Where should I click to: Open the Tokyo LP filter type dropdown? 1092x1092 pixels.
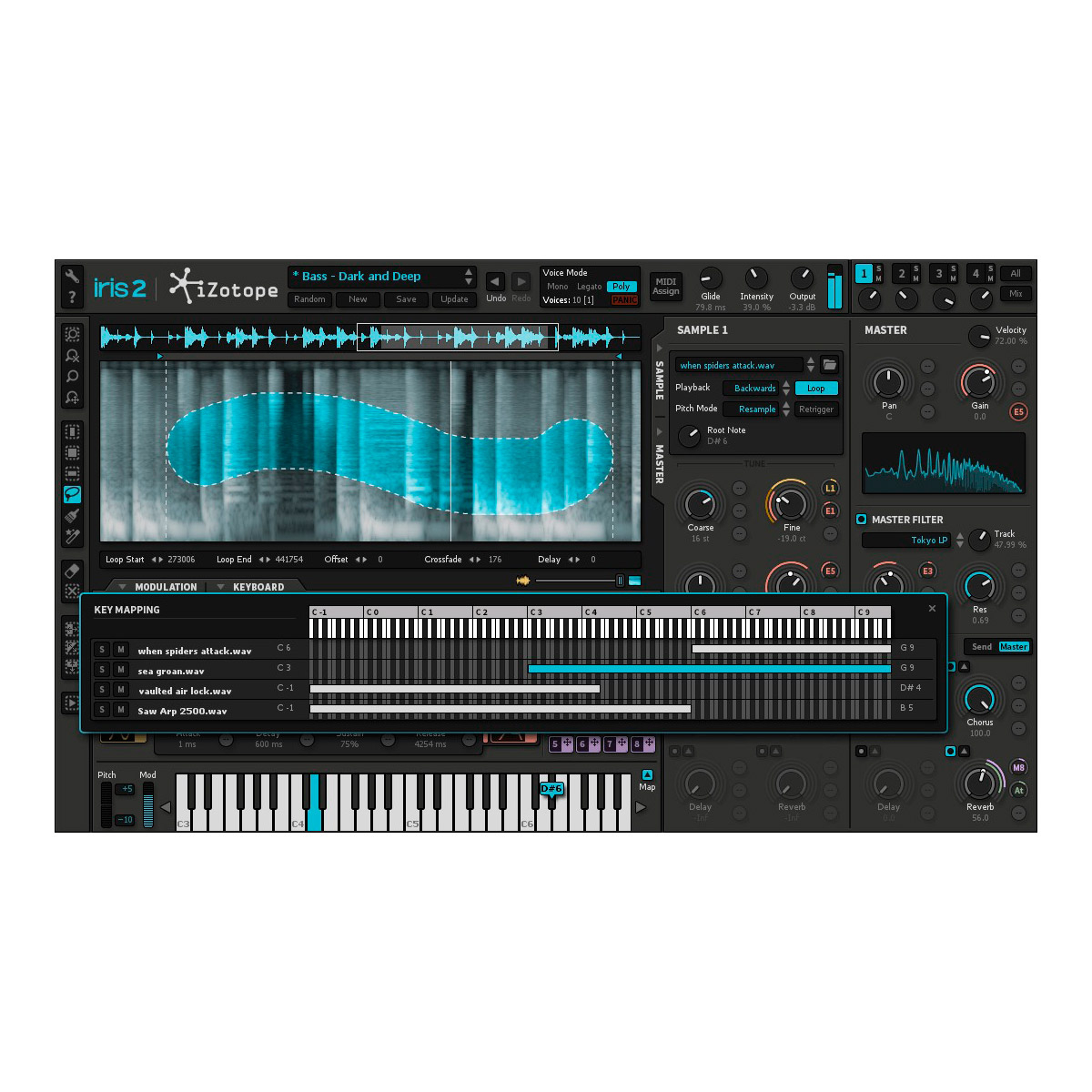[x=912, y=541]
